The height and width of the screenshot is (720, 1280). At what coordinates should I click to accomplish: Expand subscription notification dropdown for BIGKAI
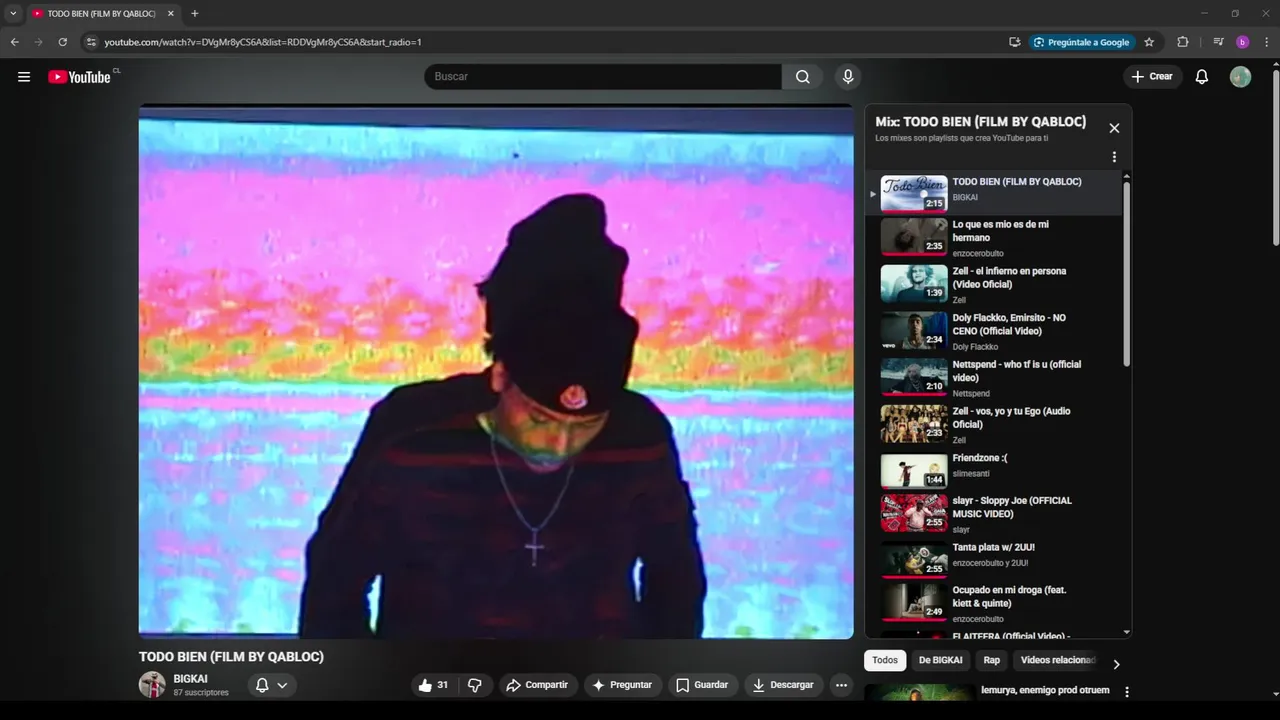pyautogui.click(x=271, y=685)
